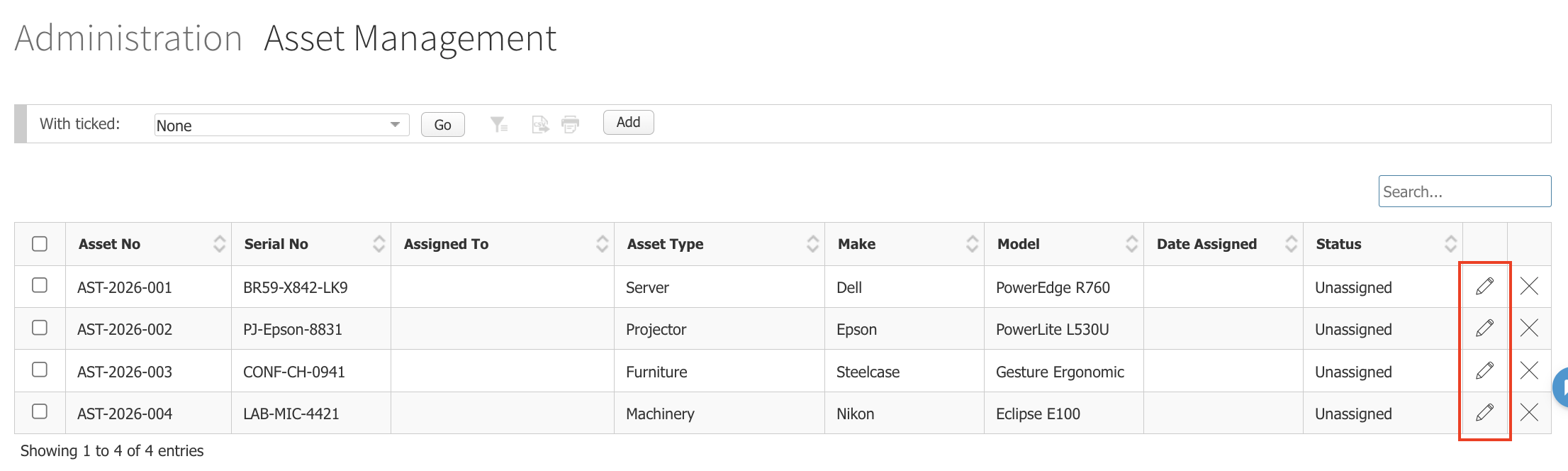Screen dimensions: 1568x471
Task: Focus the Search input field
Action: click(1465, 192)
